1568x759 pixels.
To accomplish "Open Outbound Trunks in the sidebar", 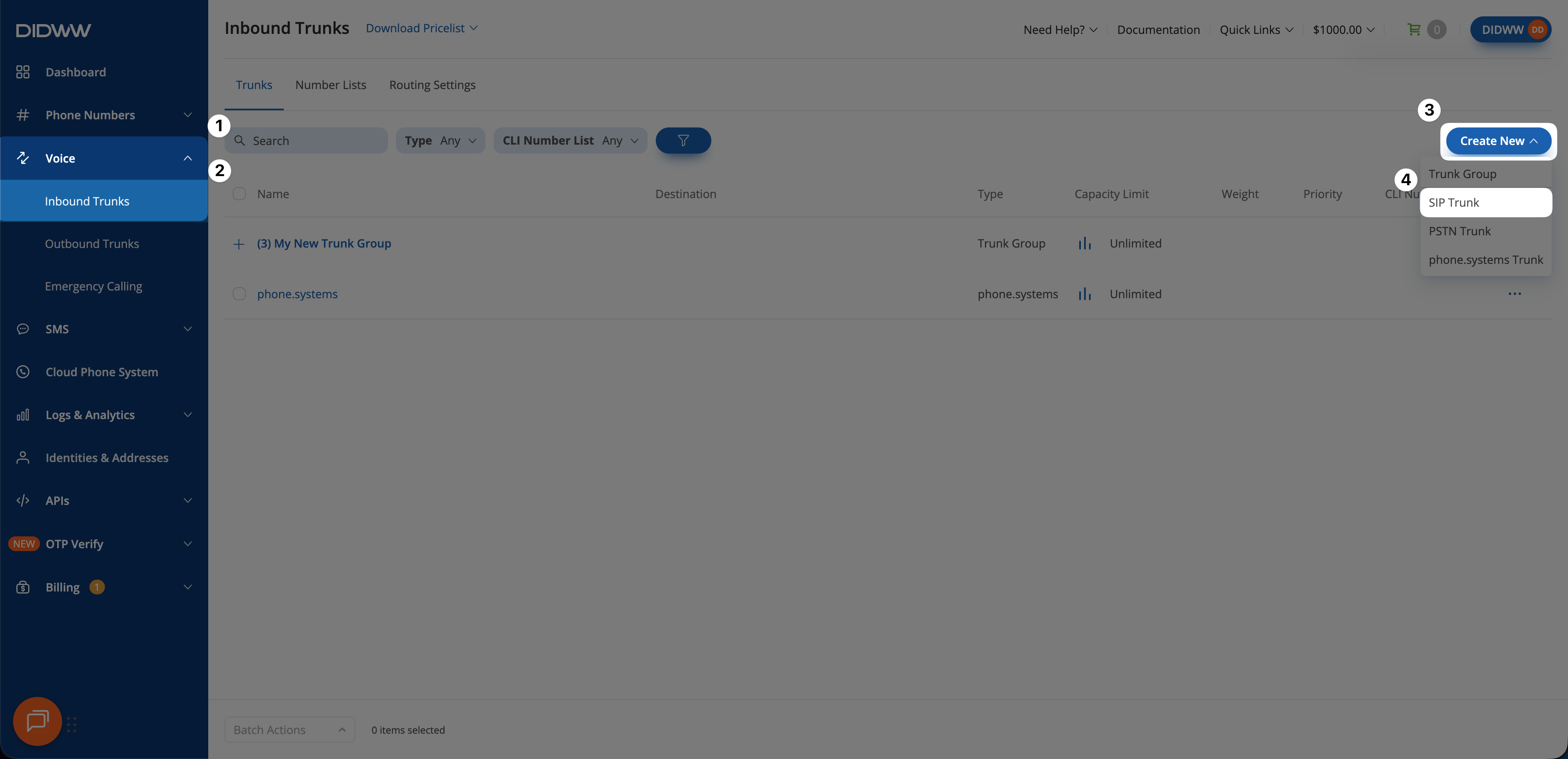I will (x=104, y=243).
